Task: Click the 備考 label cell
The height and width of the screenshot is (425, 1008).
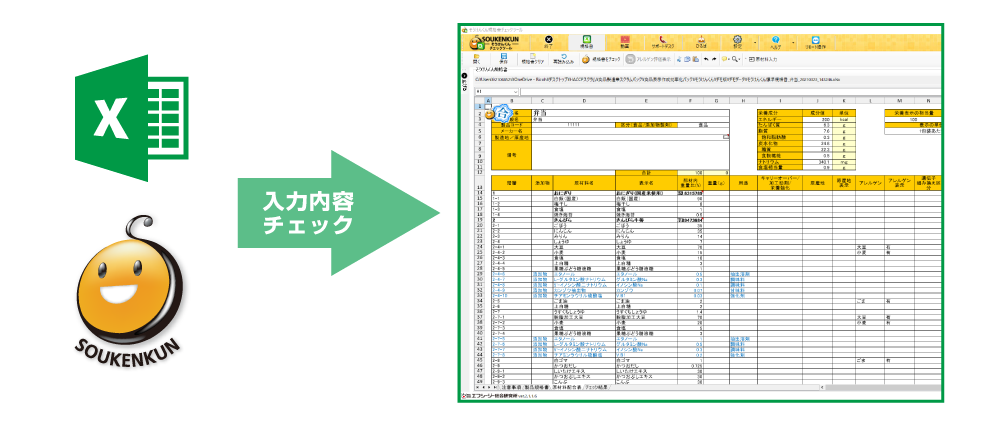Action: click(511, 155)
